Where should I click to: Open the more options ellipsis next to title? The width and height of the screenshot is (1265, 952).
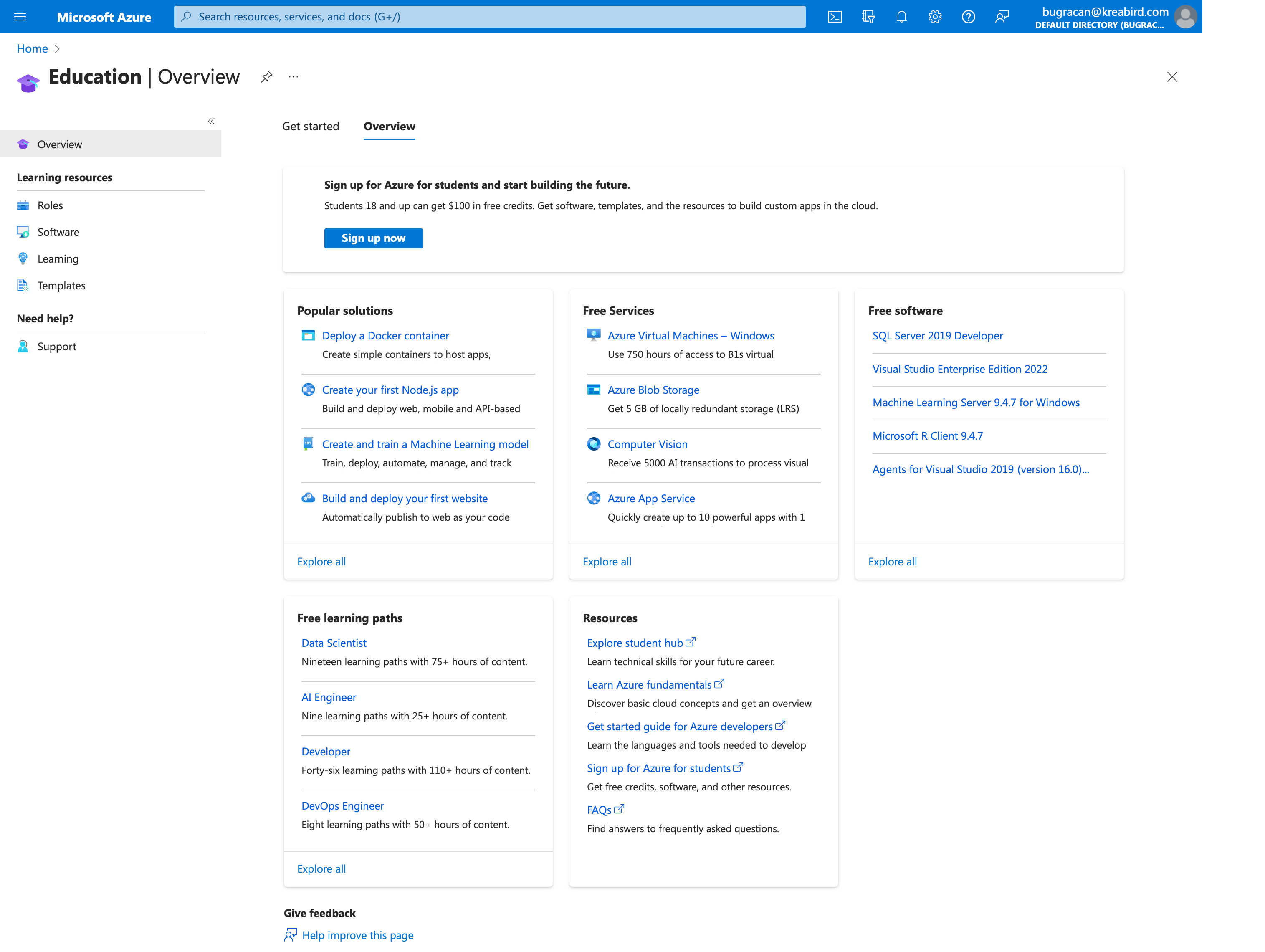[293, 77]
